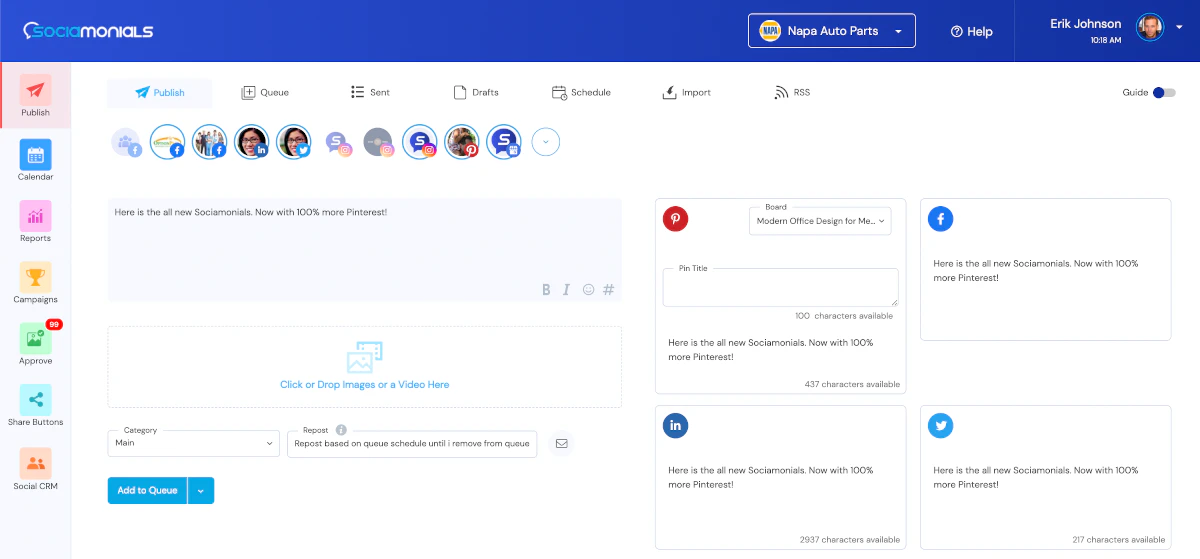Click the '2937 characters available' text

[850, 540]
